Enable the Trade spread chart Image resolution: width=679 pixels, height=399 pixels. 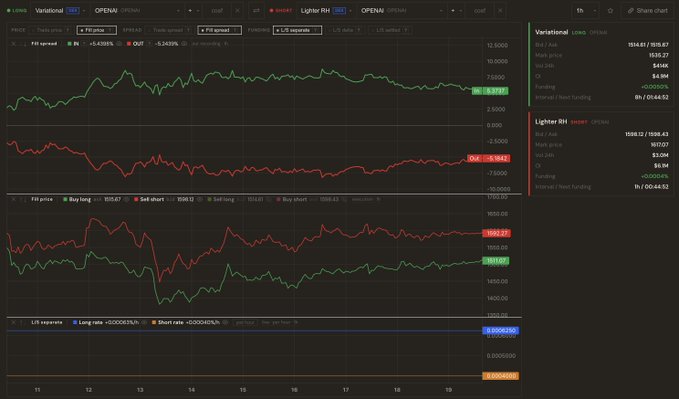[x=169, y=30]
